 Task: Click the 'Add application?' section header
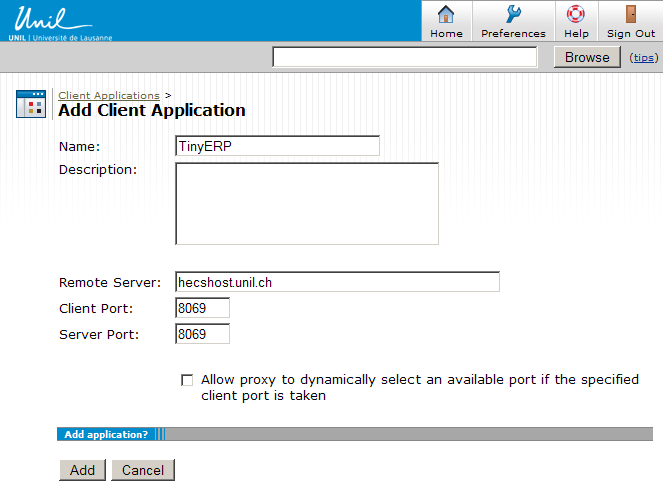106,434
